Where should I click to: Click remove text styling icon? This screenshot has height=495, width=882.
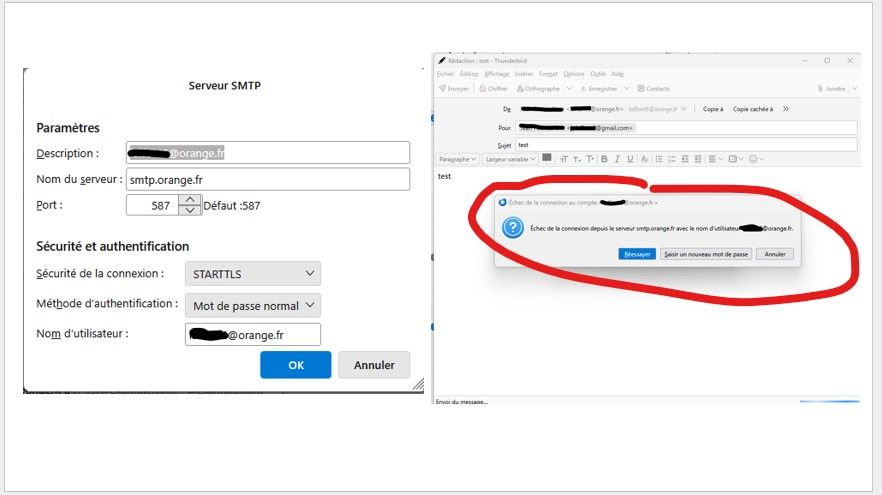pos(644,159)
